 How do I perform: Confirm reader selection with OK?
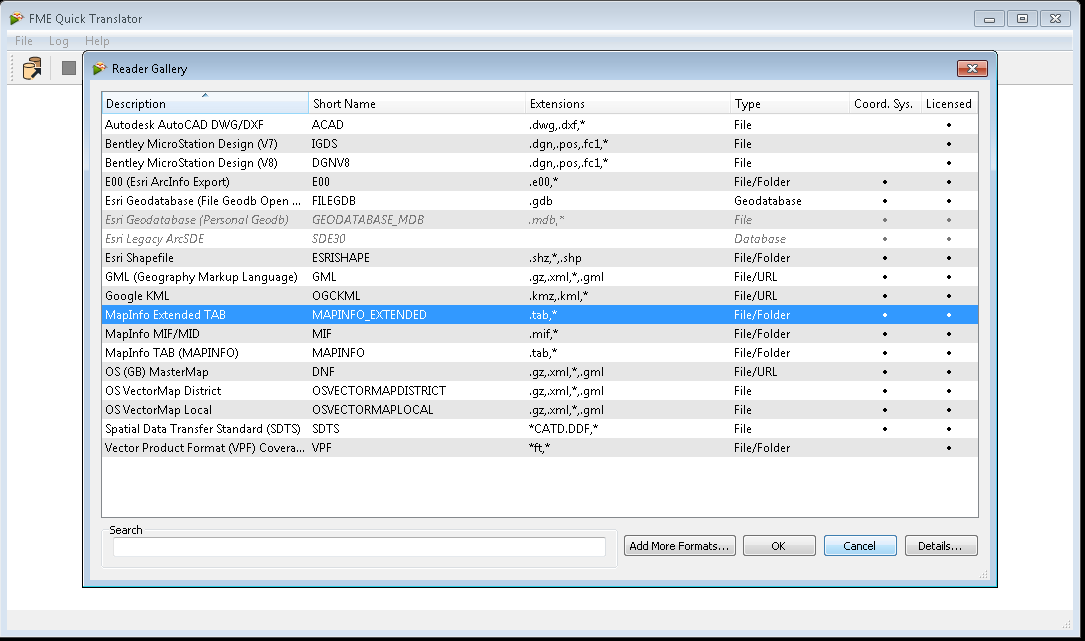tap(778, 545)
